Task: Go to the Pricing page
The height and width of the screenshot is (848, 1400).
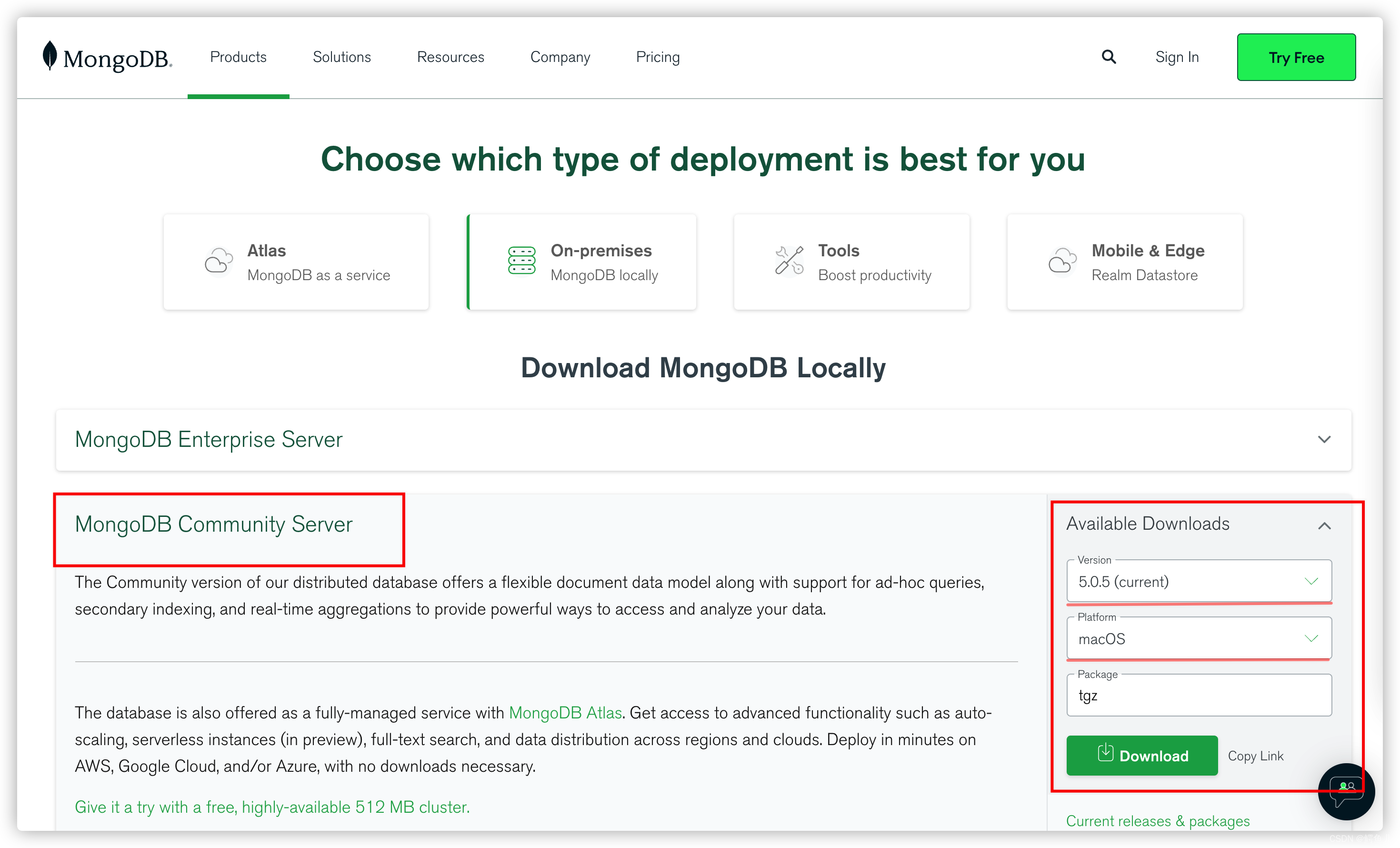Action: click(x=658, y=57)
